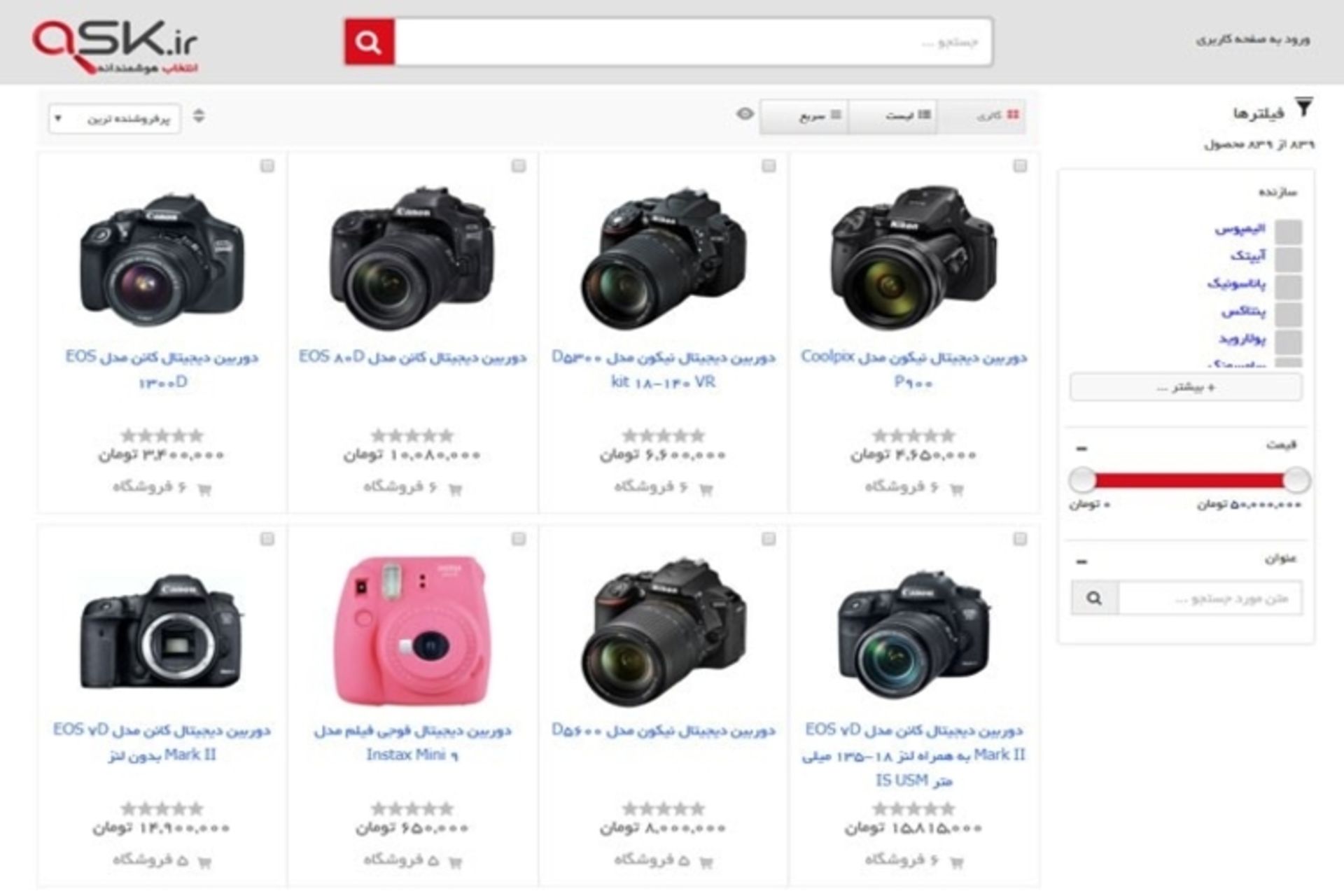Switch to list (لیست) view tab

(893, 115)
